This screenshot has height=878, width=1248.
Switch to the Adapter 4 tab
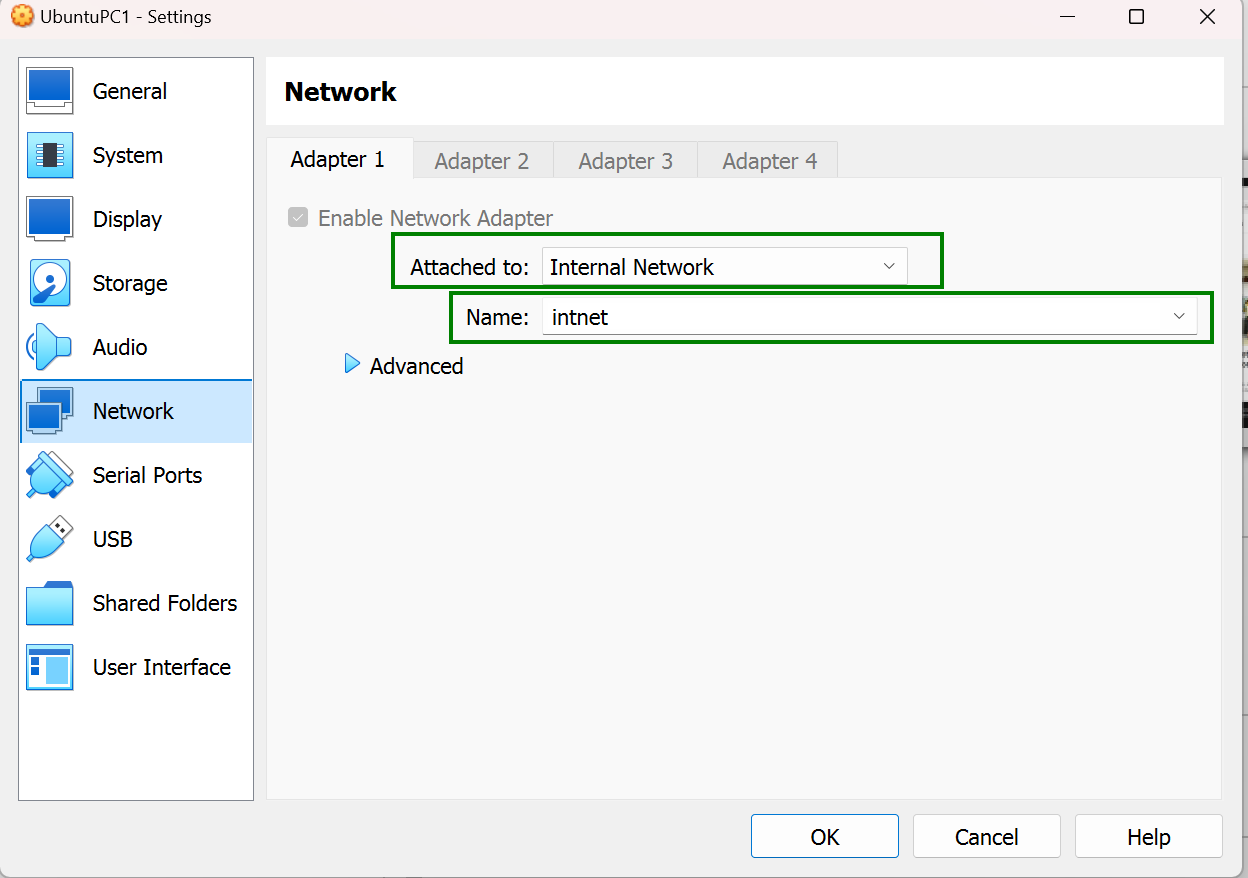[x=769, y=161]
